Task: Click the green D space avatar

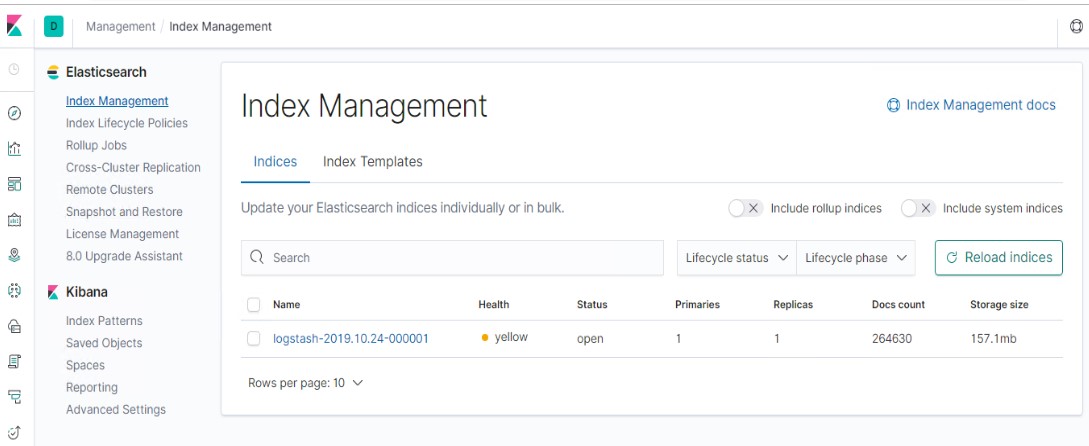Action: (53, 26)
